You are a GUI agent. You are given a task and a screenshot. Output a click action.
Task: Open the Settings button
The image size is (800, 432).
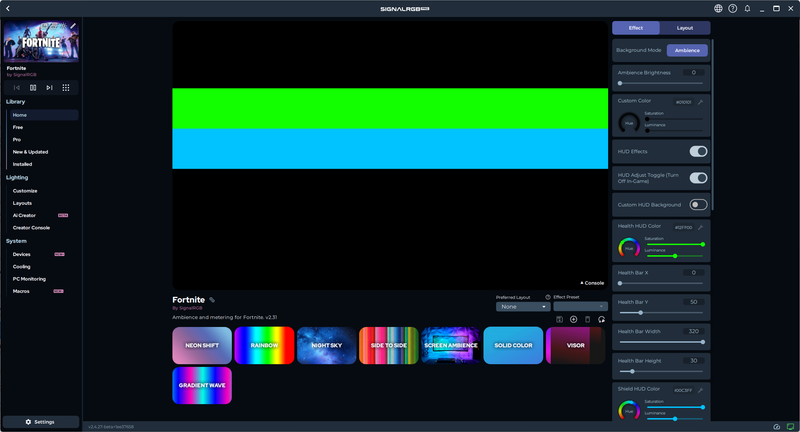click(x=41, y=422)
